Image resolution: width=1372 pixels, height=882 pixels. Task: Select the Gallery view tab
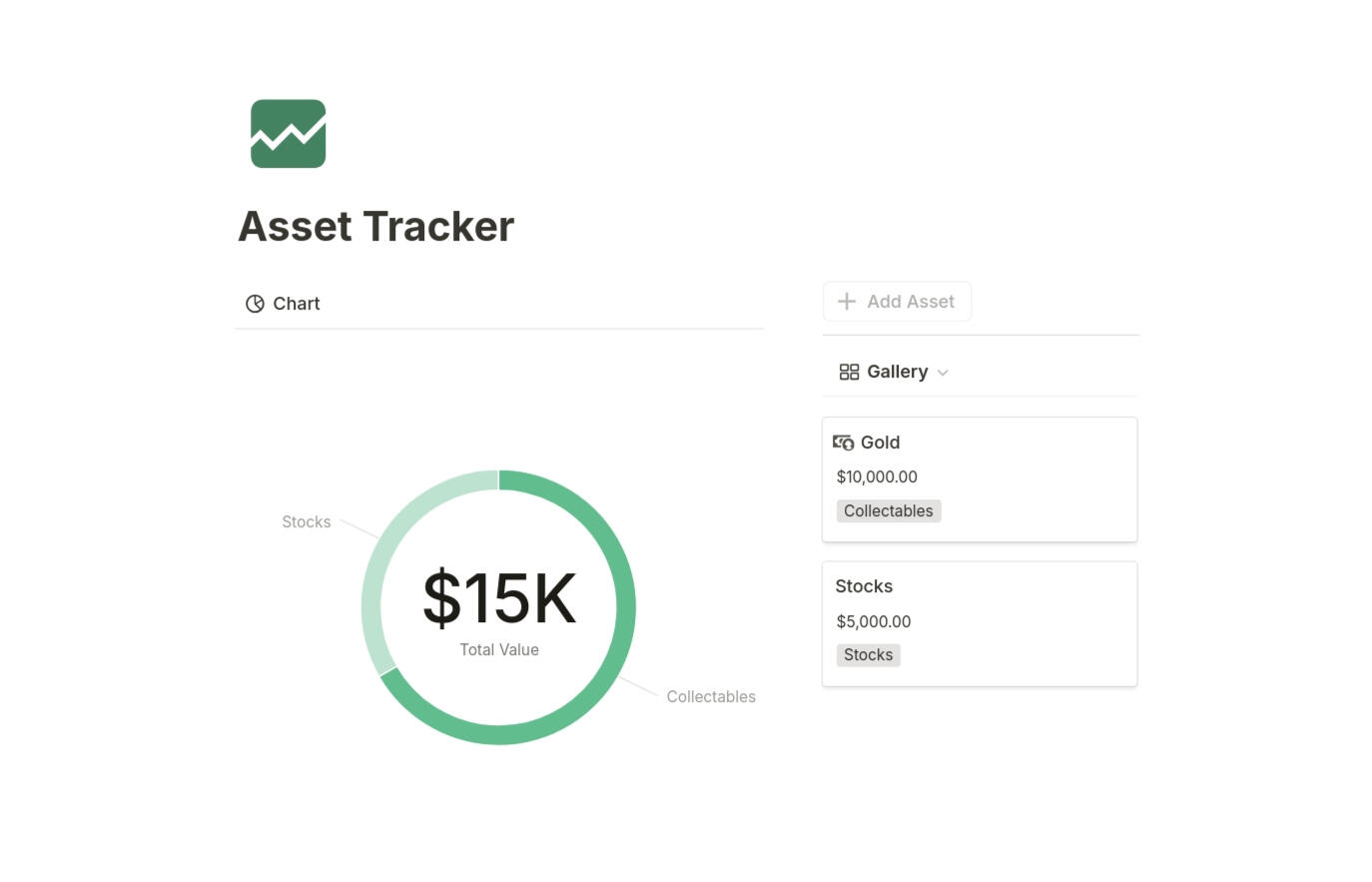pyautogui.click(x=894, y=372)
